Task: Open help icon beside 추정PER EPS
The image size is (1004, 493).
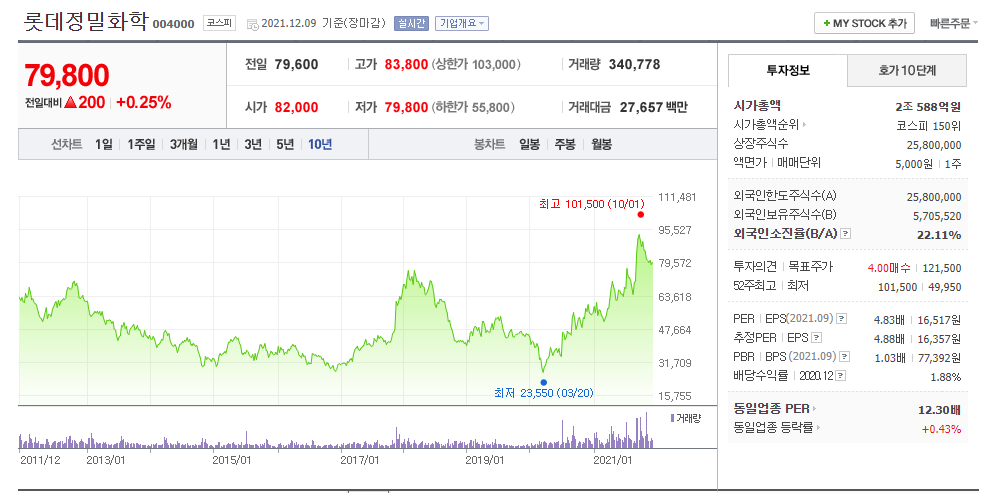Action: [817, 337]
